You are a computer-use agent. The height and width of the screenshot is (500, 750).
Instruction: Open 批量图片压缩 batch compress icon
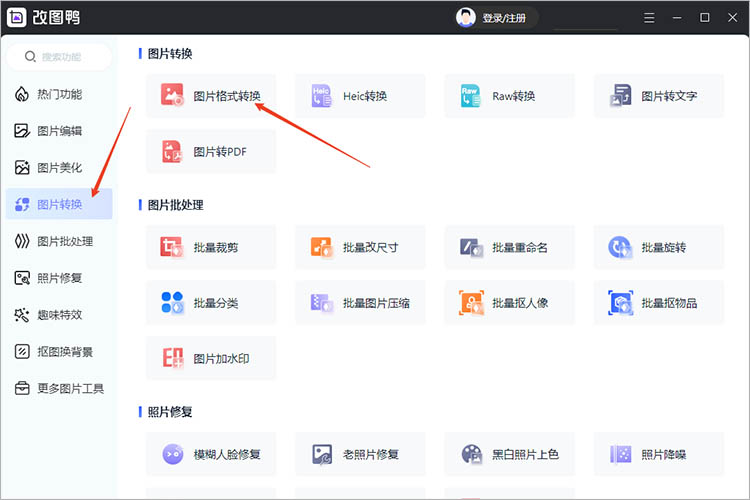click(321, 302)
